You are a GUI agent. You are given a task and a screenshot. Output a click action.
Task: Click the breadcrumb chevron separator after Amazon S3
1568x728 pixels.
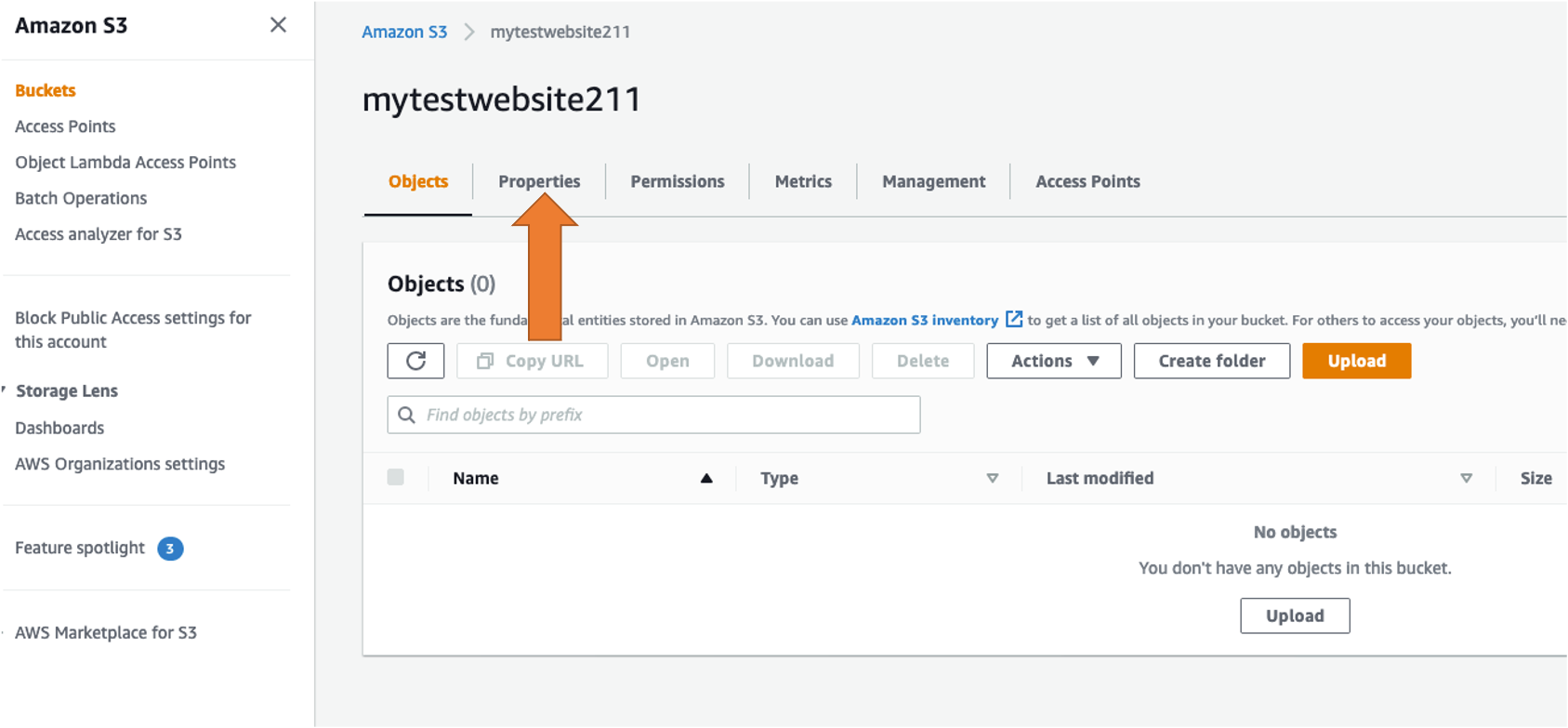469,32
